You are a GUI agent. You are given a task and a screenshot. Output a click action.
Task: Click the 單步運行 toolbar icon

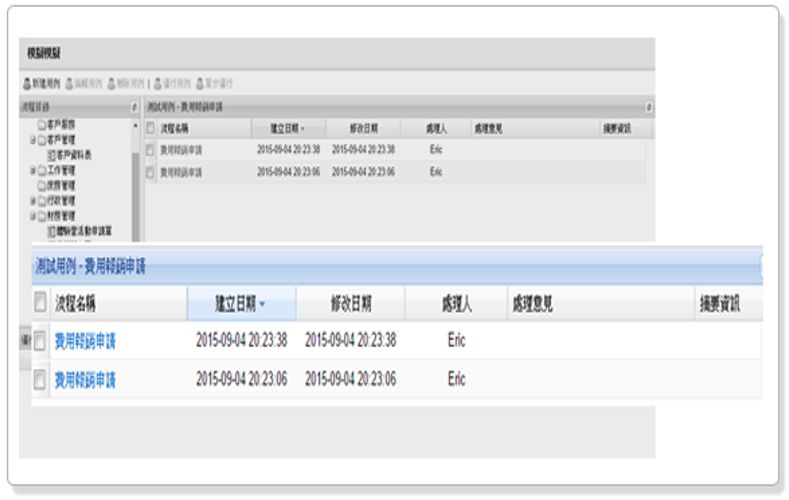coord(201,83)
